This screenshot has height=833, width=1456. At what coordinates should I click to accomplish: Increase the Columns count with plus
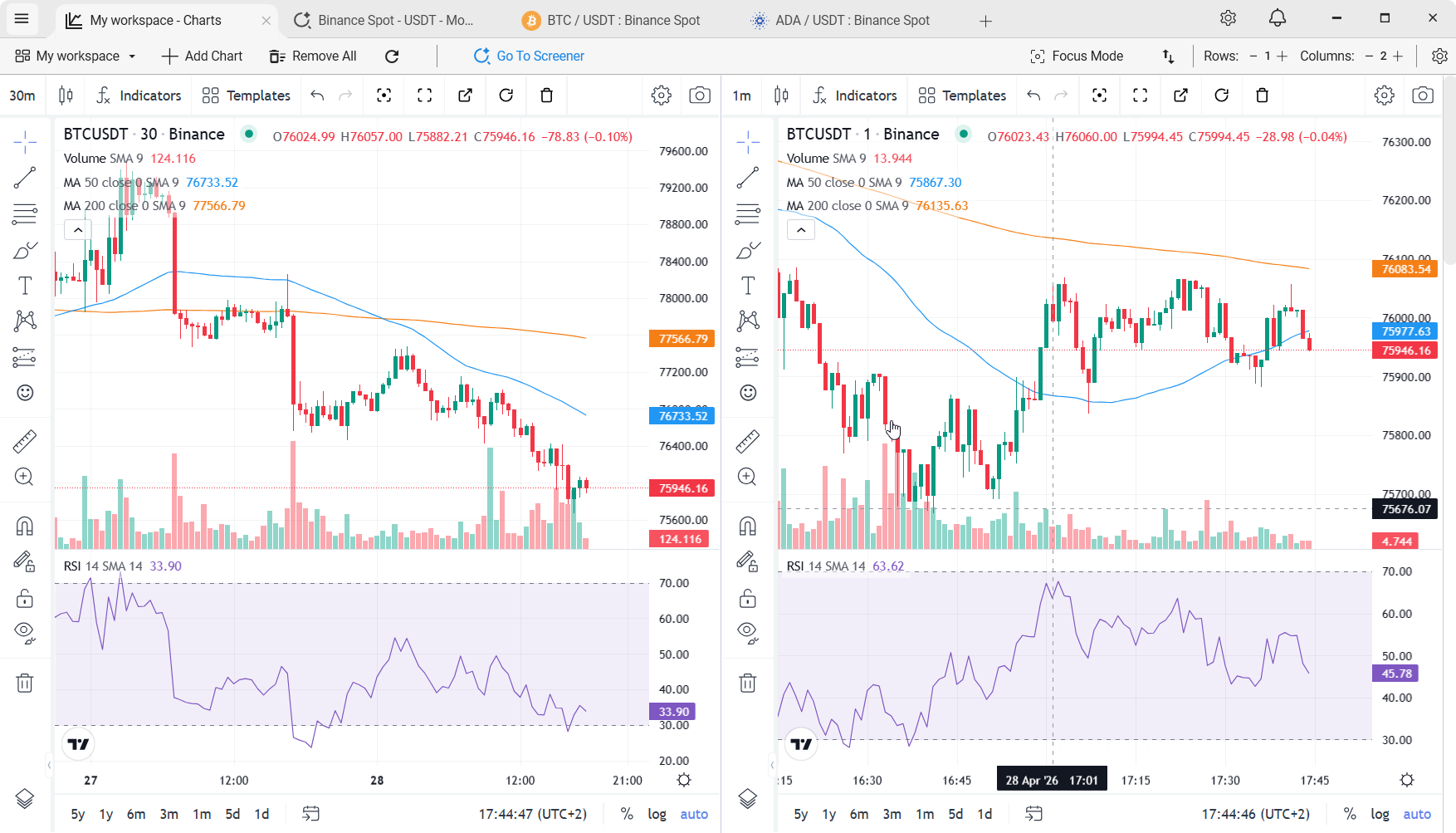pyautogui.click(x=1398, y=56)
